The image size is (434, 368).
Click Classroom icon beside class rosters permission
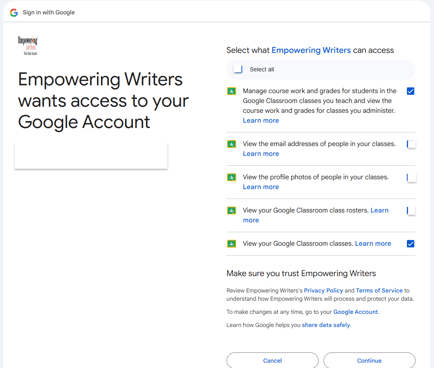click(x=231, y=210)
